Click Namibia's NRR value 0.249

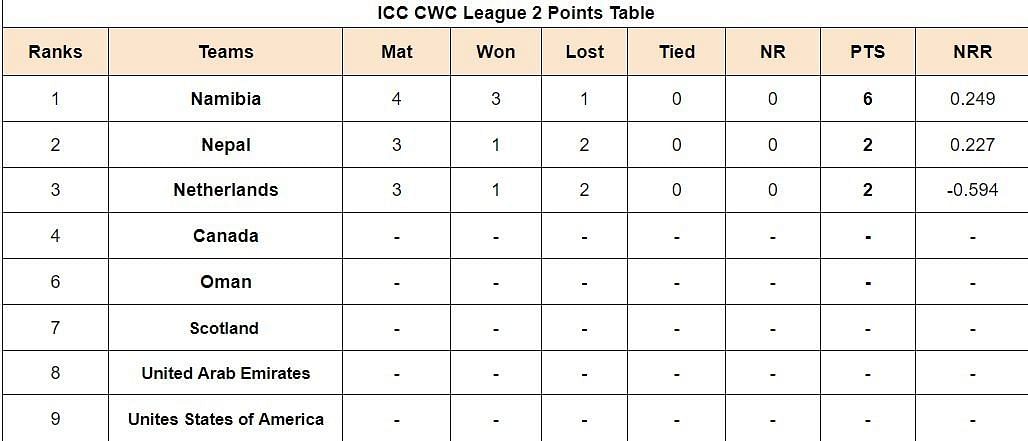click(972, 99)
